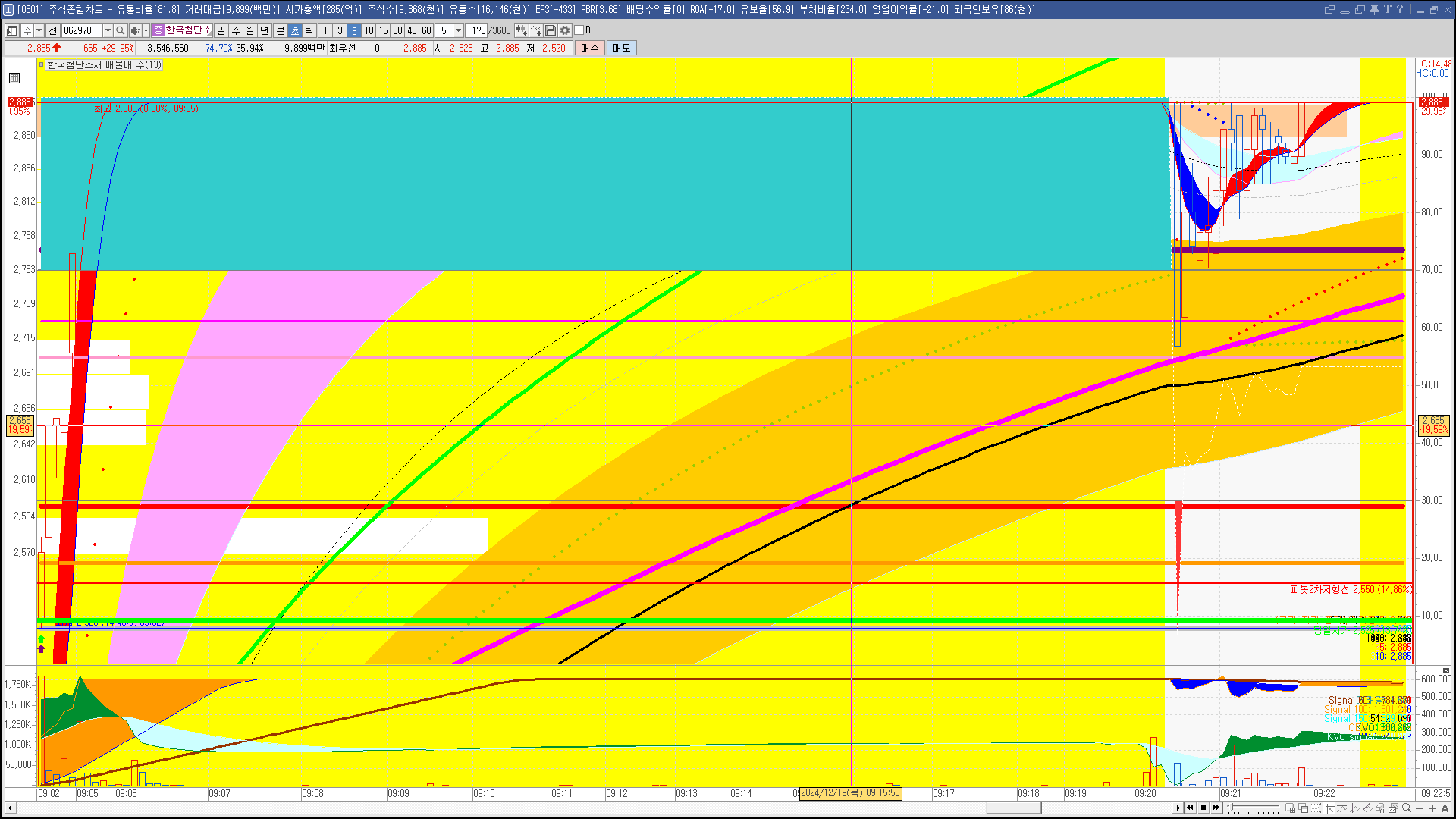Screen dimensions: 1456x819
Task: Select the 일 (daily) period tab
Action: click(221, 30)
